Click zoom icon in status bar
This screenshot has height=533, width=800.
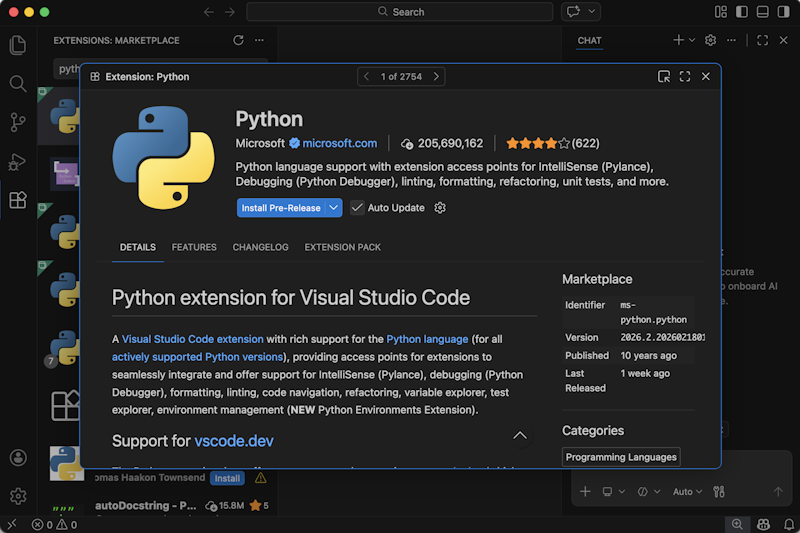737,524
